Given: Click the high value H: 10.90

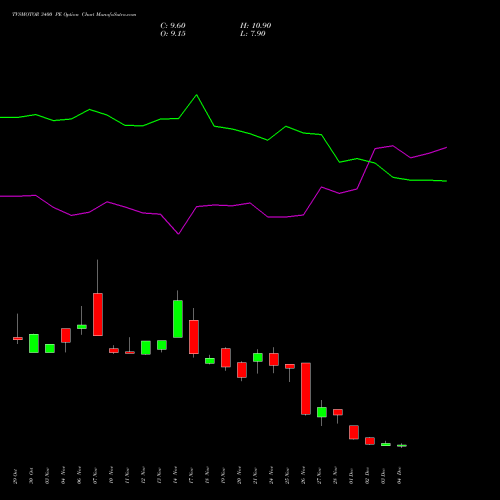Looking at the screenshot, I should coord(256,26).
